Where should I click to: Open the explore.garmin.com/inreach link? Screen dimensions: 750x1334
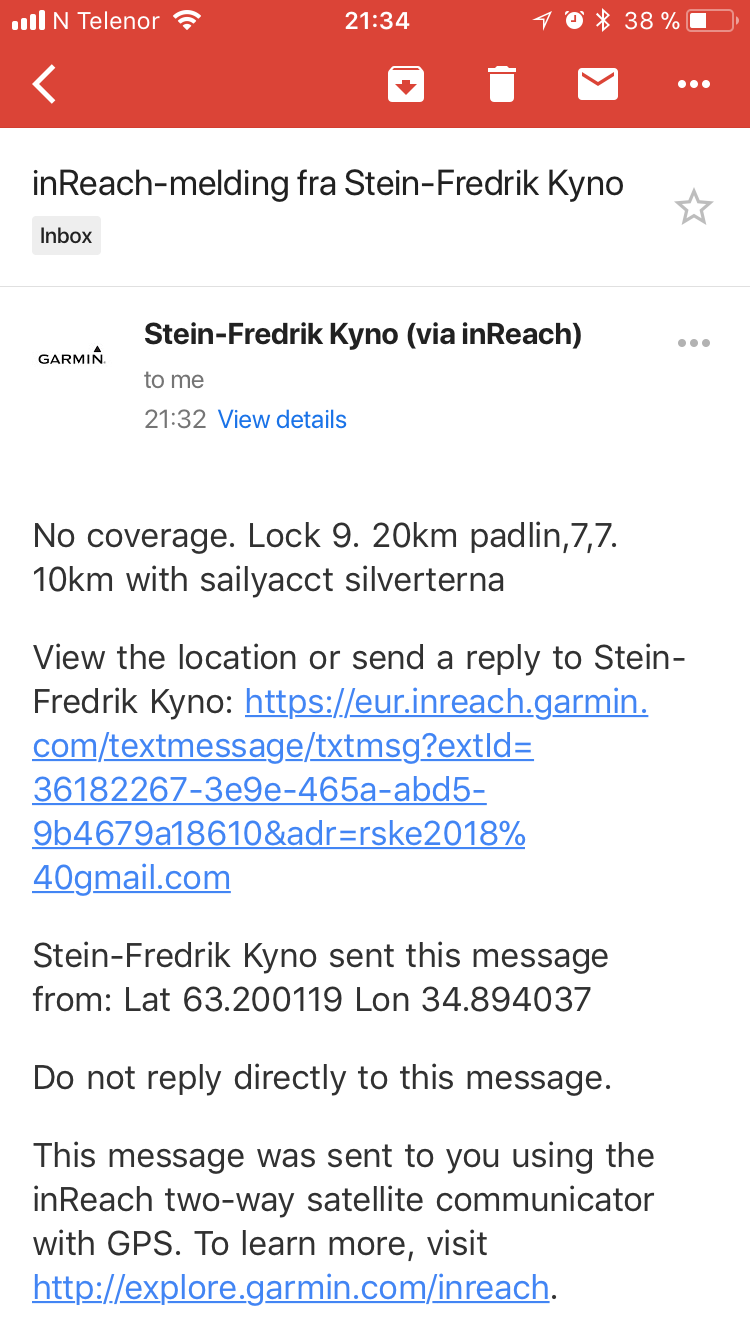pyautogui.click(x=290, y=1287)
